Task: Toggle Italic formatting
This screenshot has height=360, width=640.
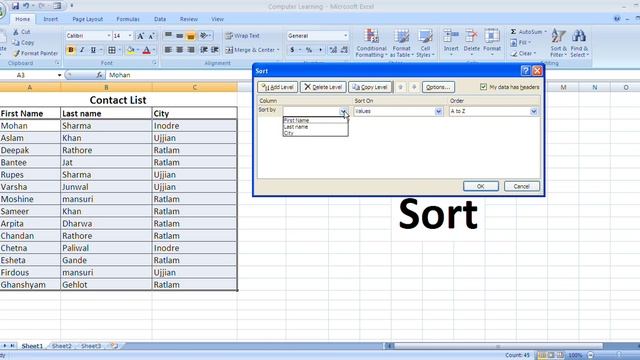Action: (82, 50)
